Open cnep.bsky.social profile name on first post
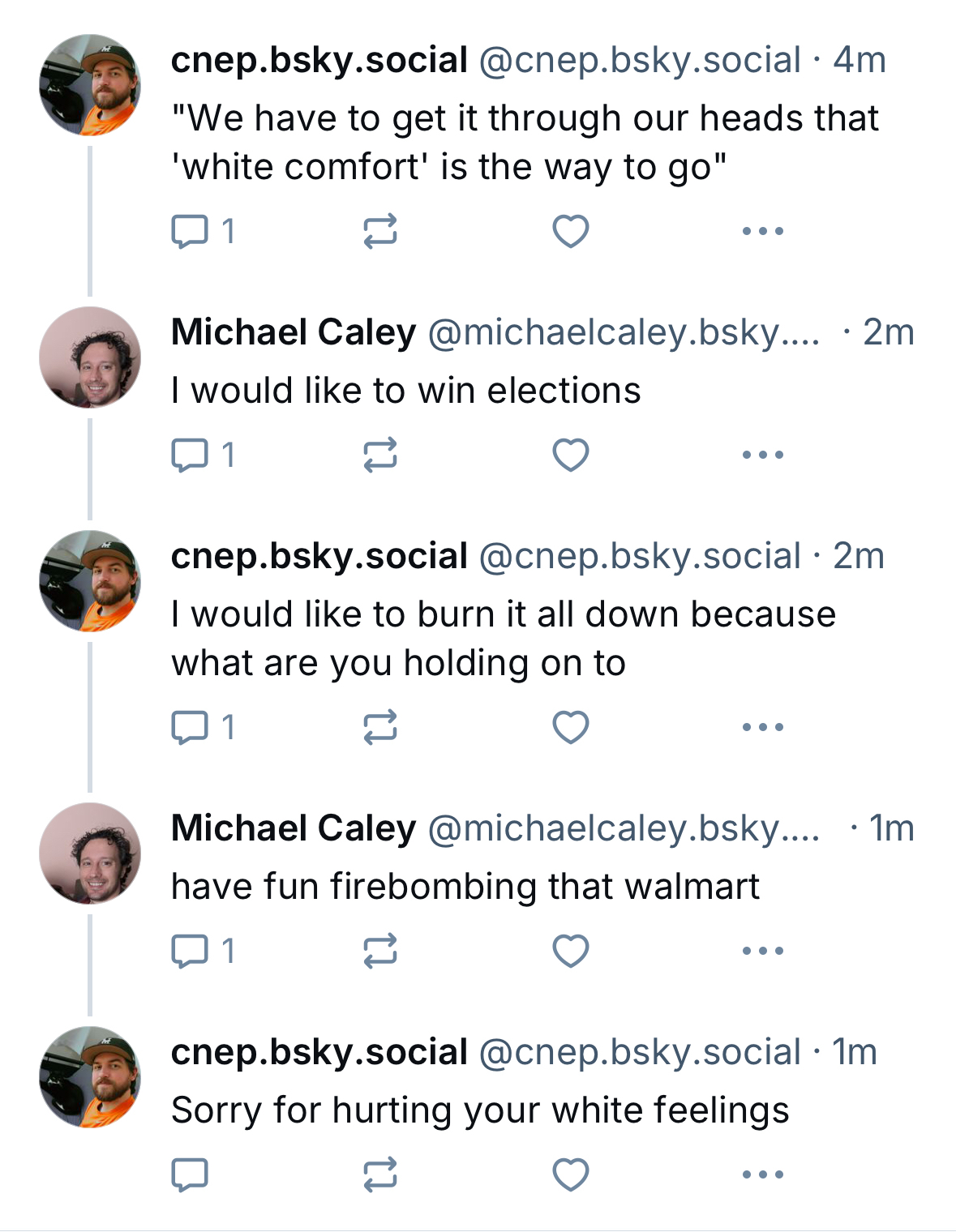Viewport: 956px width, 1232px height. coord(319,60)
